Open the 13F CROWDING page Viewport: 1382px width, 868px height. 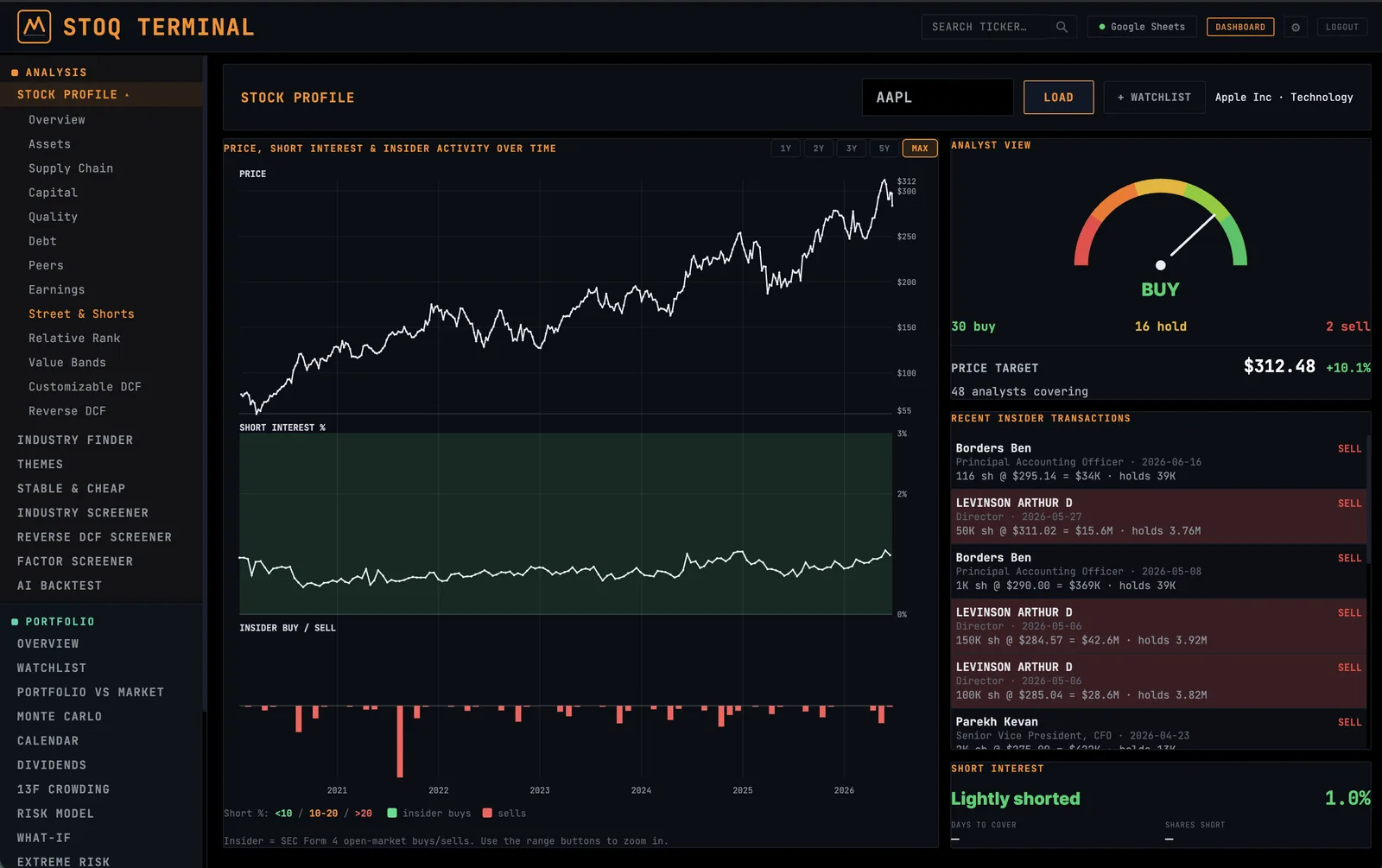pyautogui.click(x=63, y=789)
